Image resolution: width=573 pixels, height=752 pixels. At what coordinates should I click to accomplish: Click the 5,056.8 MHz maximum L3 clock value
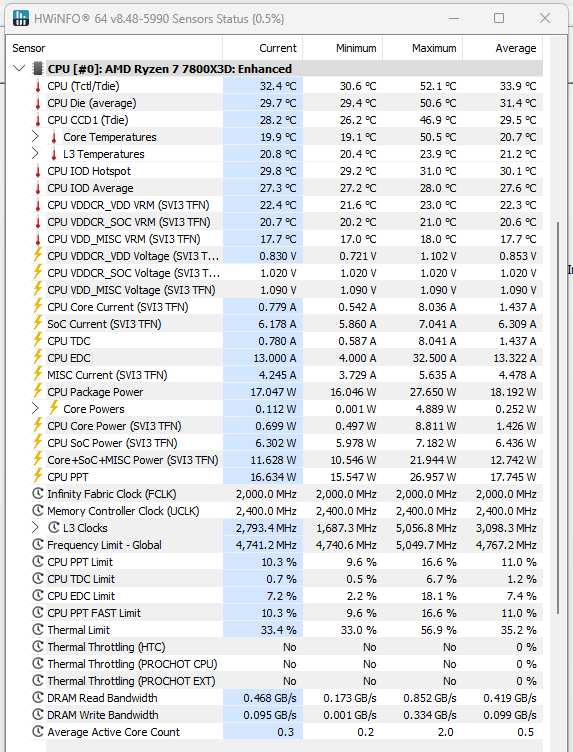click(426, 528)
